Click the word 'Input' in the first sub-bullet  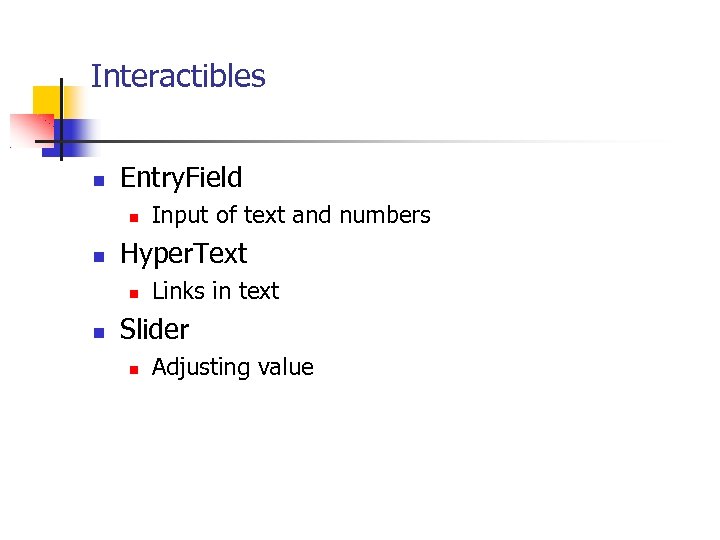(x=176, y=215)
